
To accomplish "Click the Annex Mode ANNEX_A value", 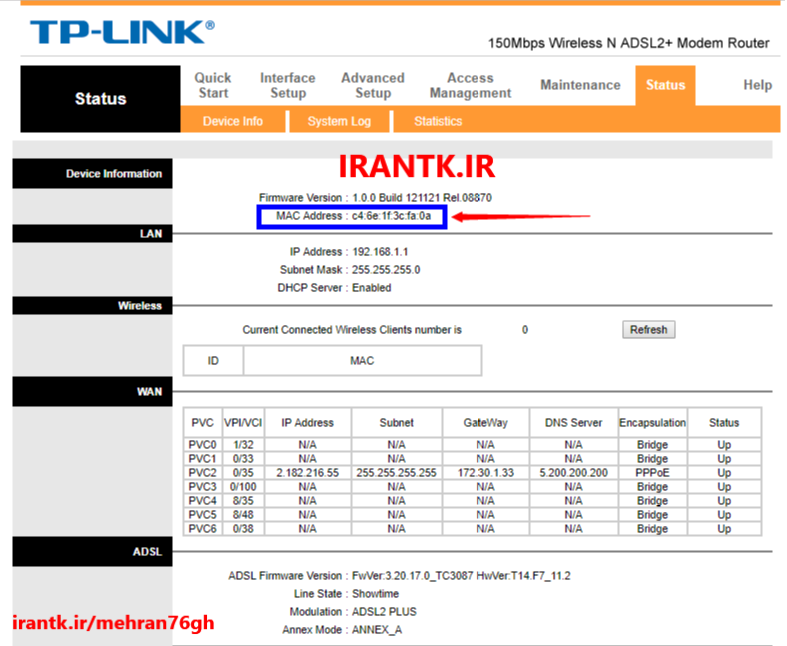I will (x=376, y=630).
